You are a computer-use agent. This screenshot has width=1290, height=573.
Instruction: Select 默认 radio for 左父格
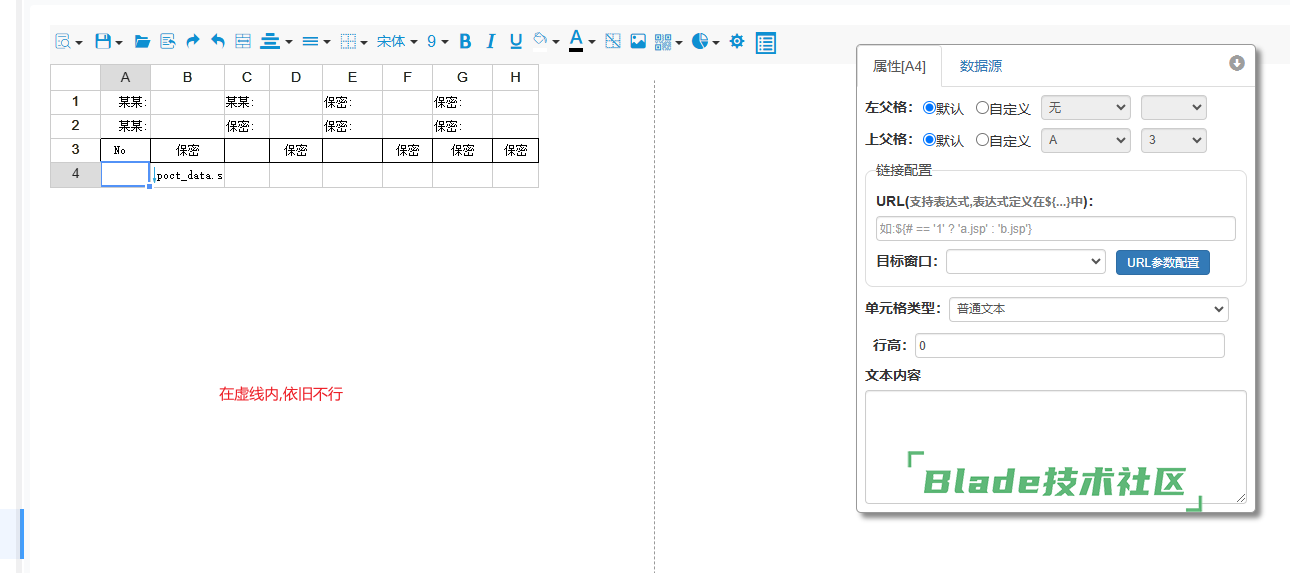click(930, 108)
